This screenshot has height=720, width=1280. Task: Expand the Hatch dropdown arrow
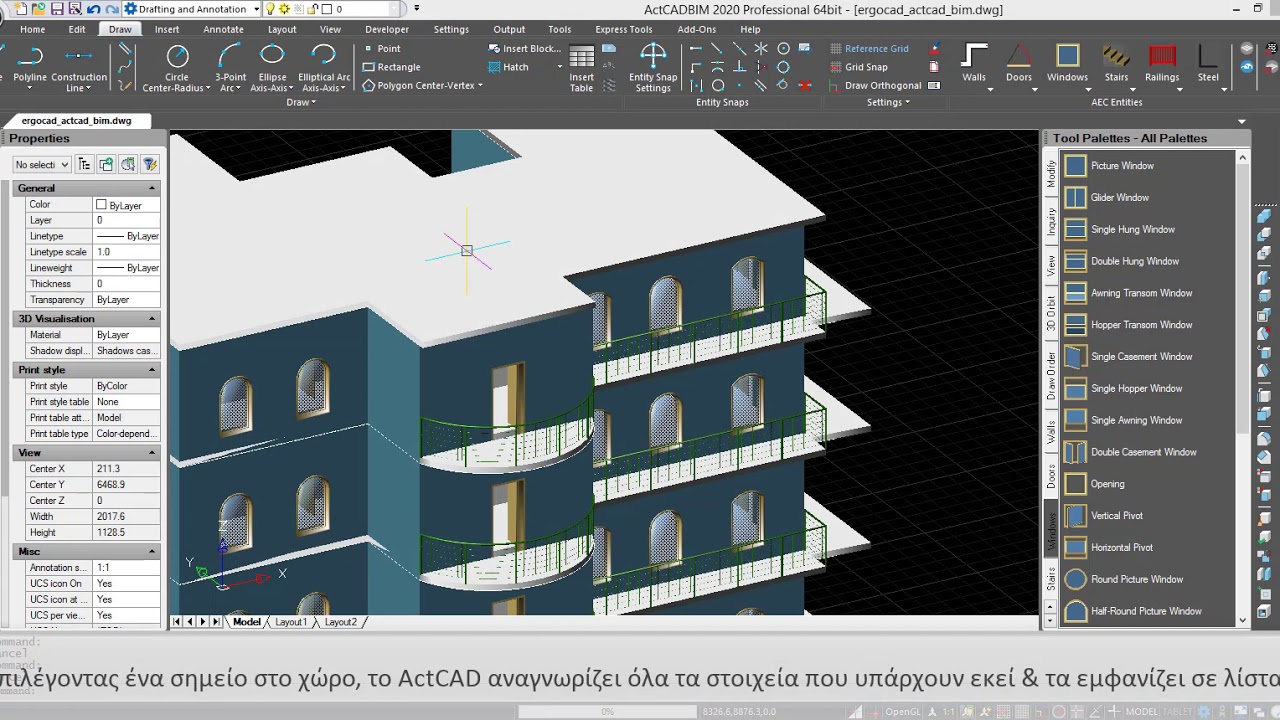559,67
